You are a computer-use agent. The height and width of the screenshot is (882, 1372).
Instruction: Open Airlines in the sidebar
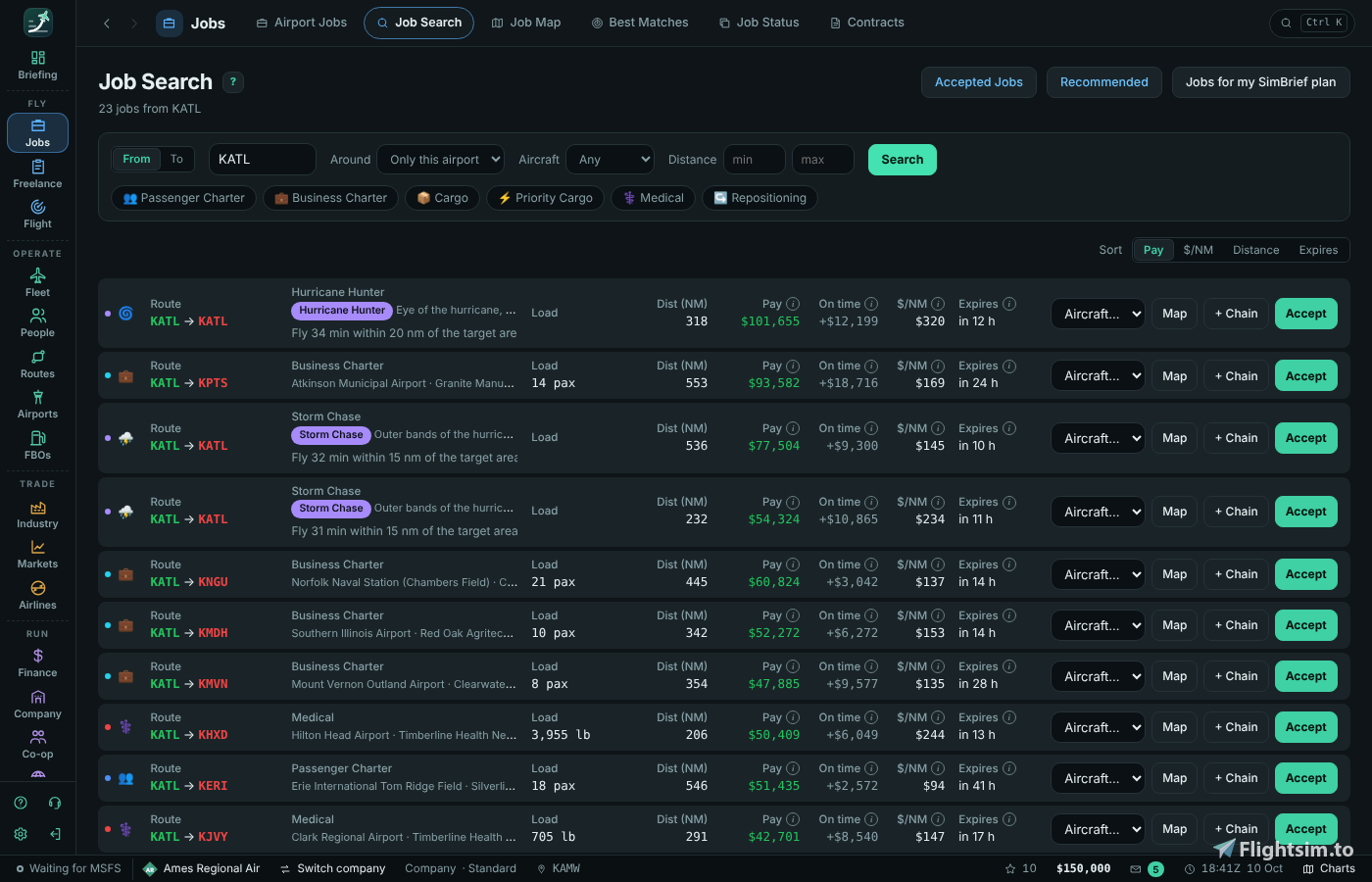click(x=37, y=595)
